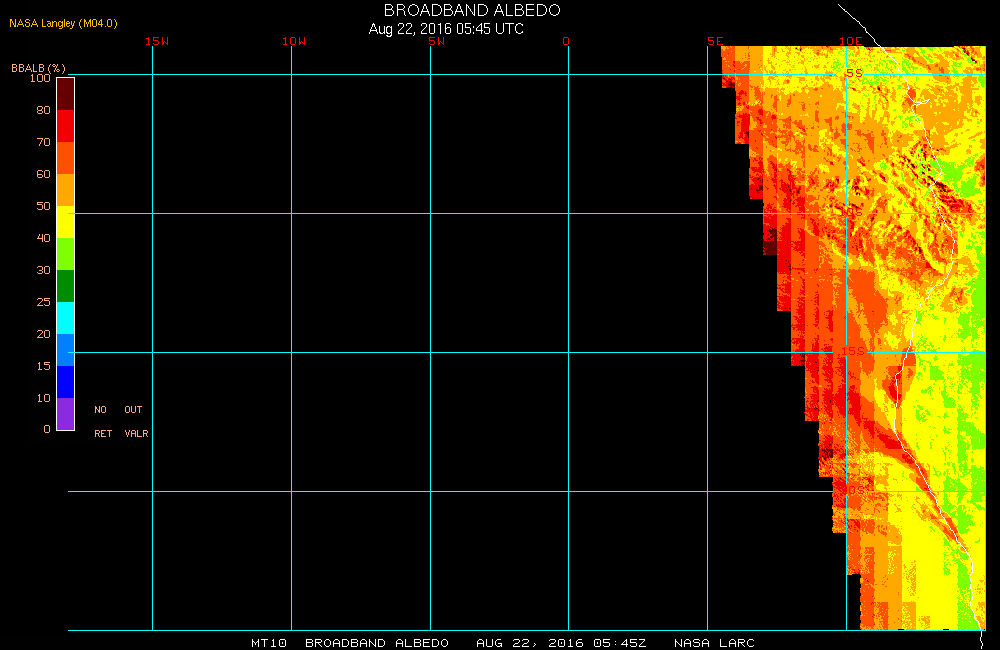Click the BROADBAND ALBEDO title text

coord(472,10)
